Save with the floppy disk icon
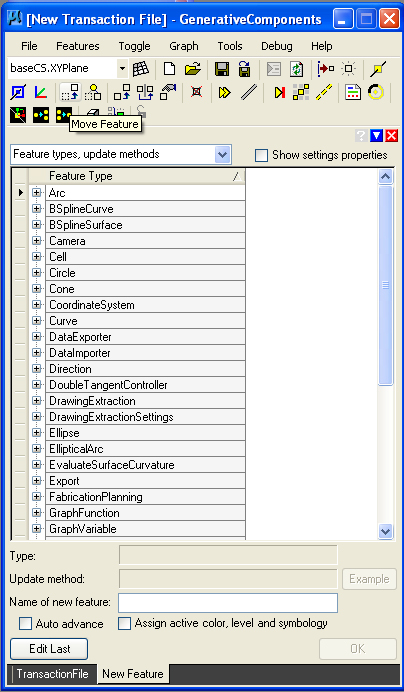404x692 pixels. click(x=222, y=68)
